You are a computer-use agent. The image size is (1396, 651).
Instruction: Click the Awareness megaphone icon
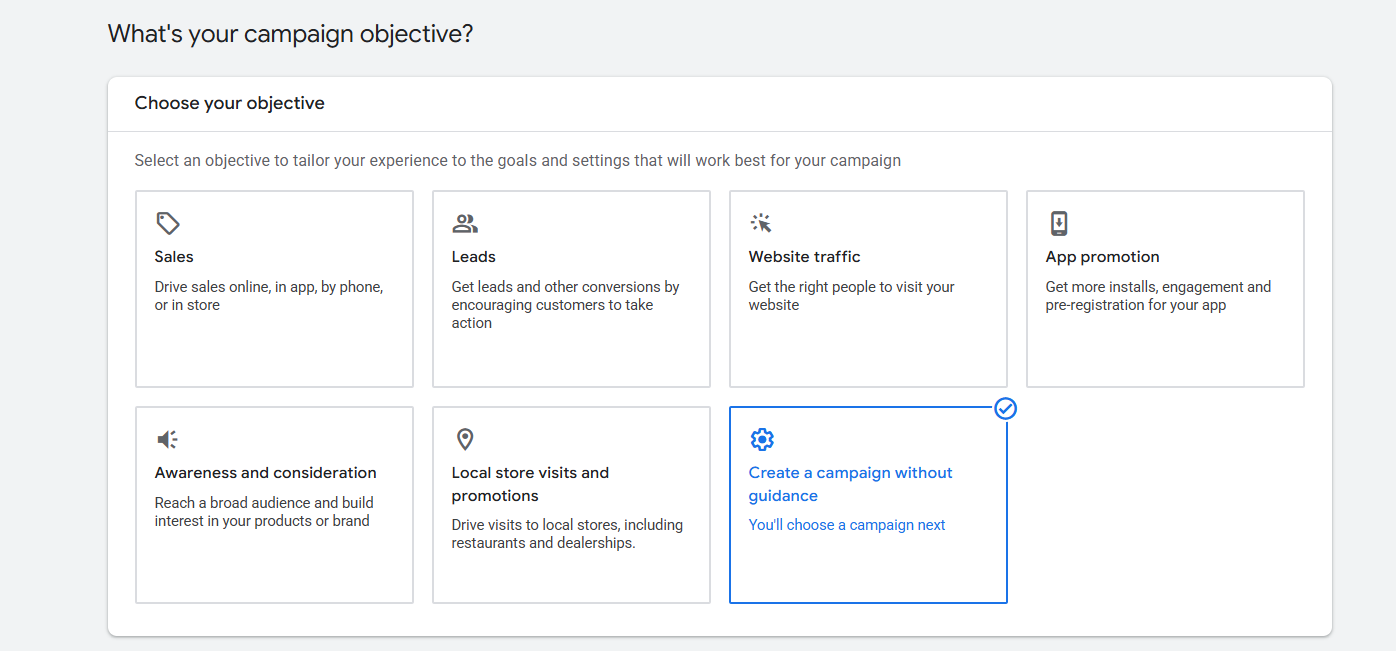[x=167, y=439]
